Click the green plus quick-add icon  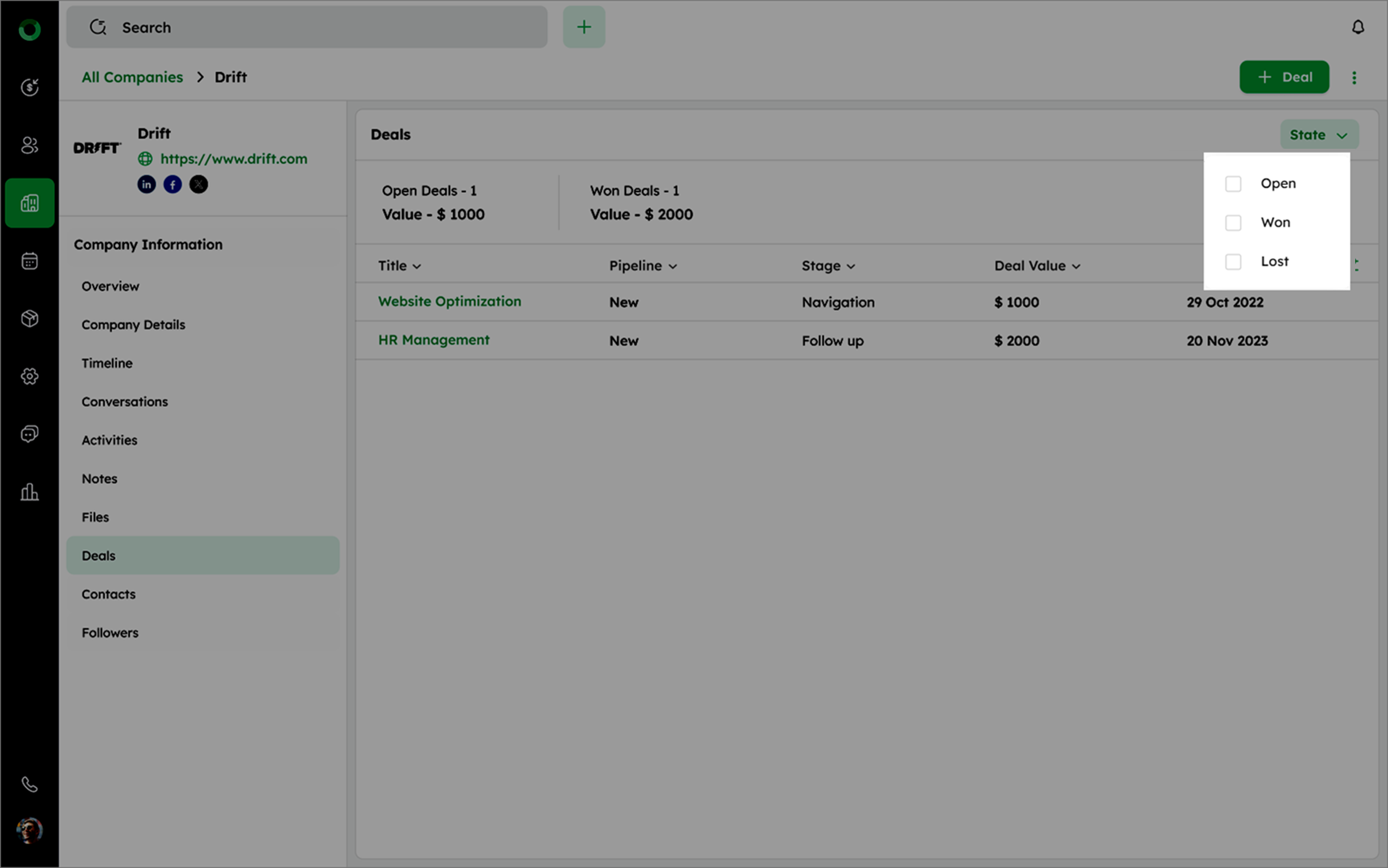pyautogui.click(x=583, y=27)
